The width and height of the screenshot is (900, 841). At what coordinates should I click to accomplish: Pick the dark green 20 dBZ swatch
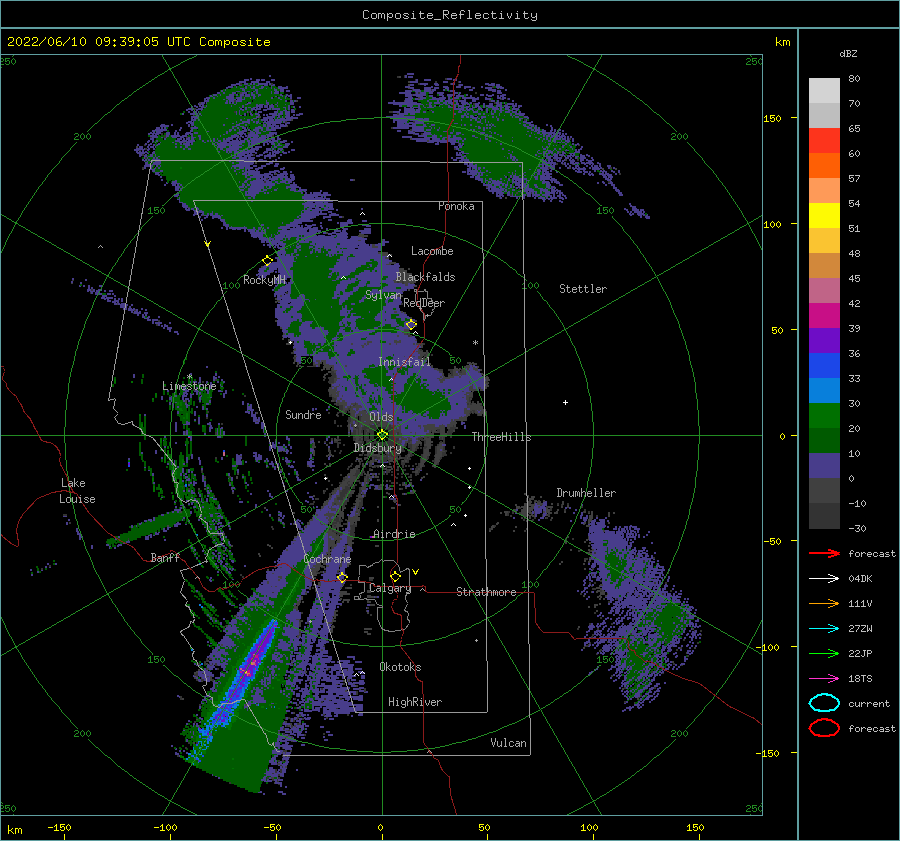click(x=824, y=440)
